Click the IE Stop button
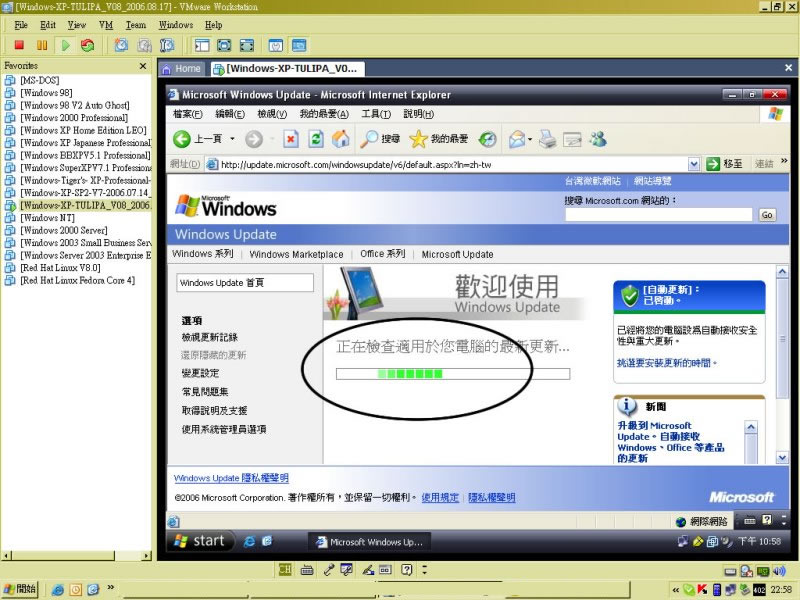The image size is (800, 600). [291, 139]
